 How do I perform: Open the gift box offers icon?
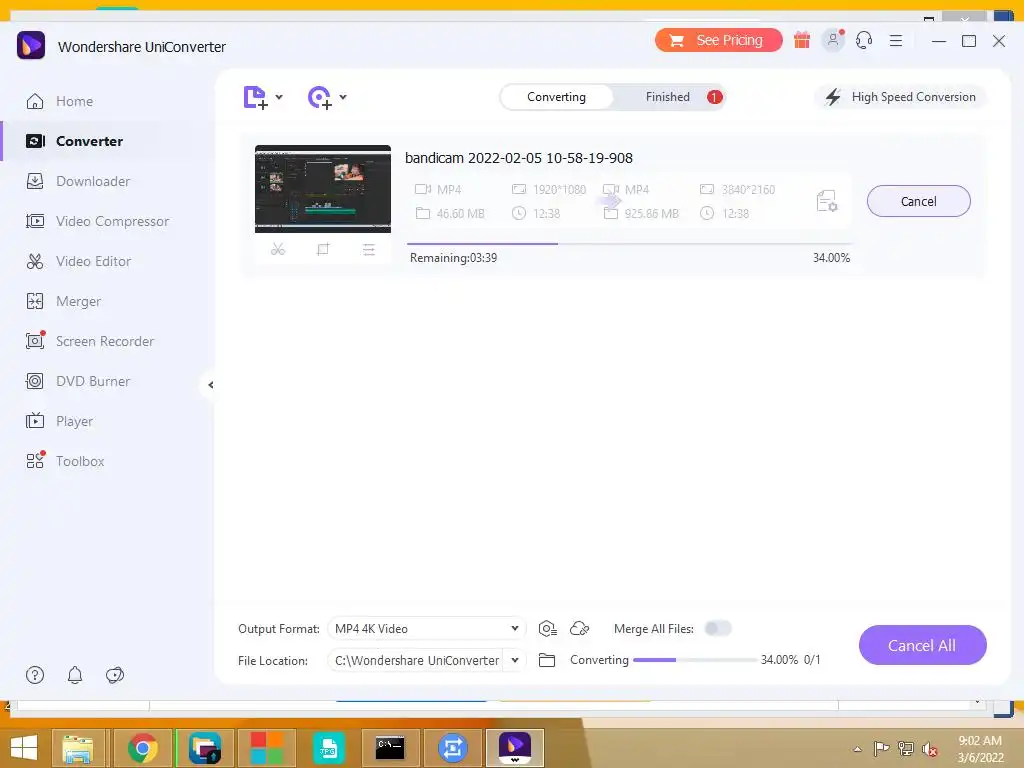802,40
